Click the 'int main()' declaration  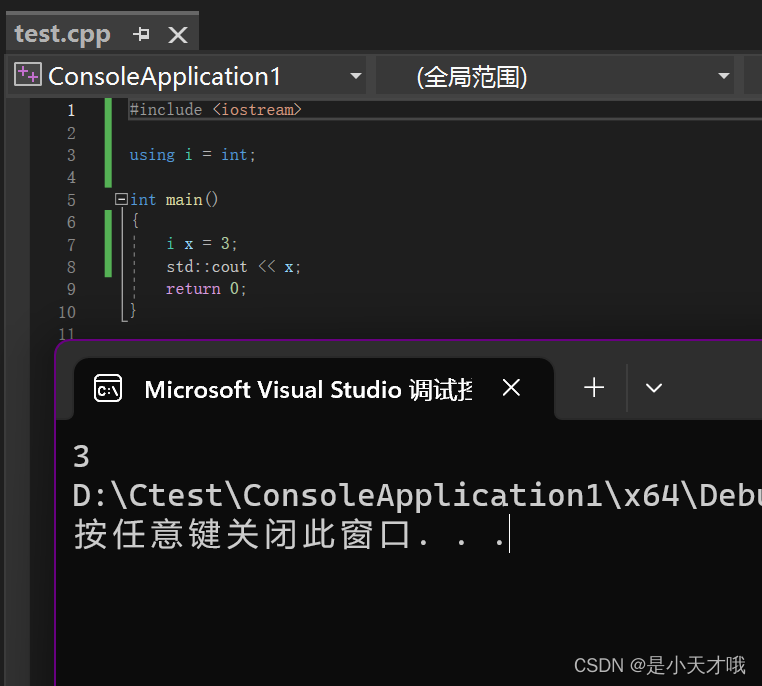pos(174,199)
